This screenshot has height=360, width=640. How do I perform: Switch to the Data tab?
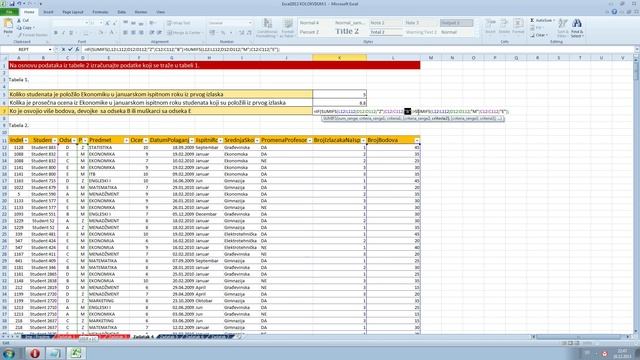(122, 12)
